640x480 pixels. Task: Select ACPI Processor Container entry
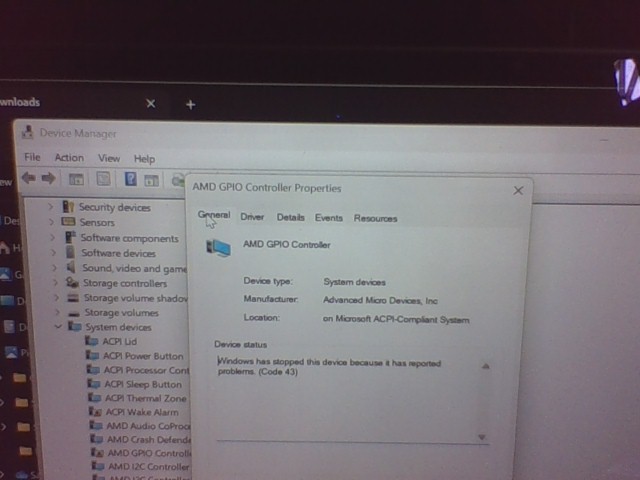147,370
